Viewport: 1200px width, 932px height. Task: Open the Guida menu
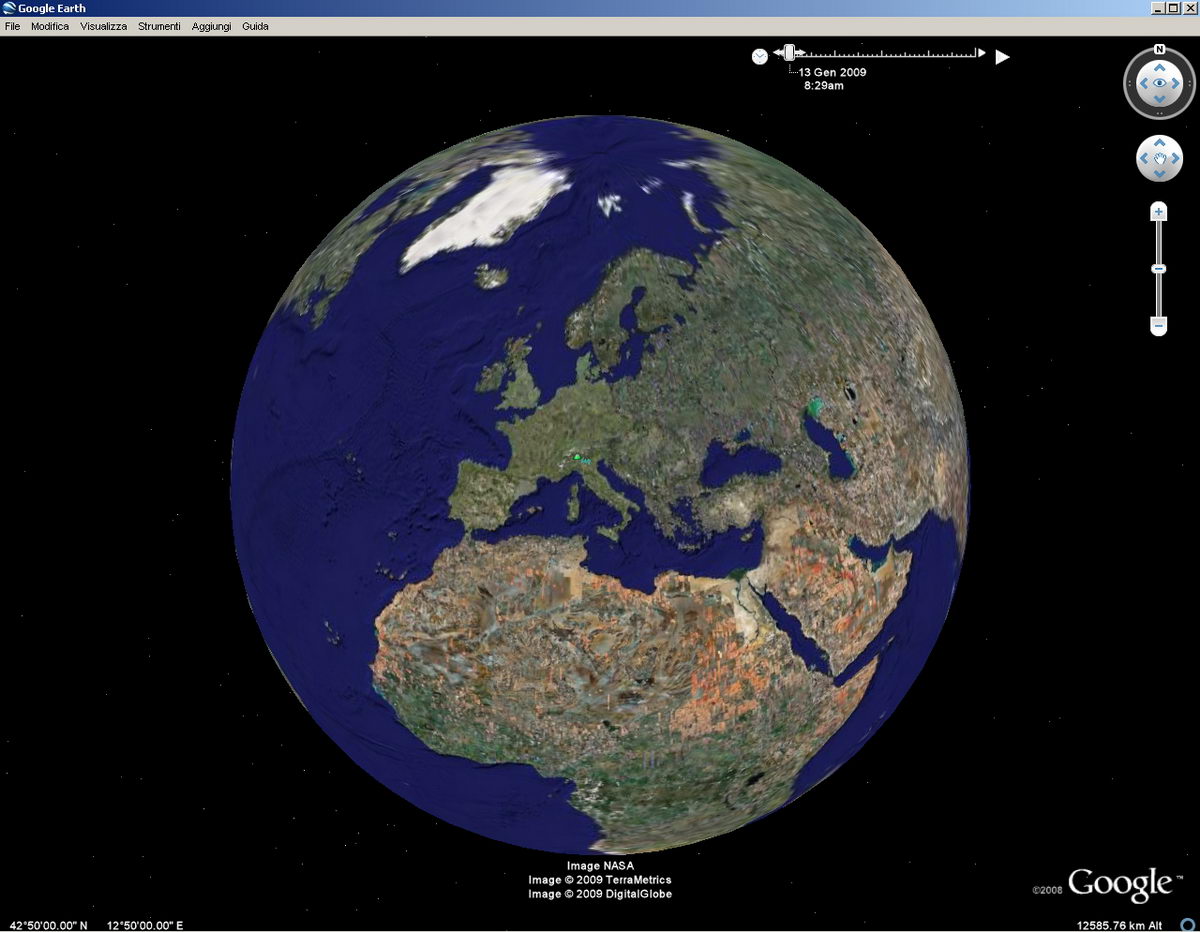coord(255,26)
